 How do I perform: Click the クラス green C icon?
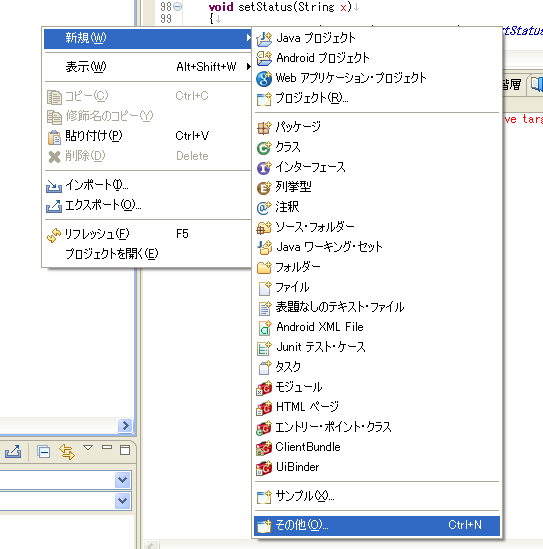[x=264, y=148]
